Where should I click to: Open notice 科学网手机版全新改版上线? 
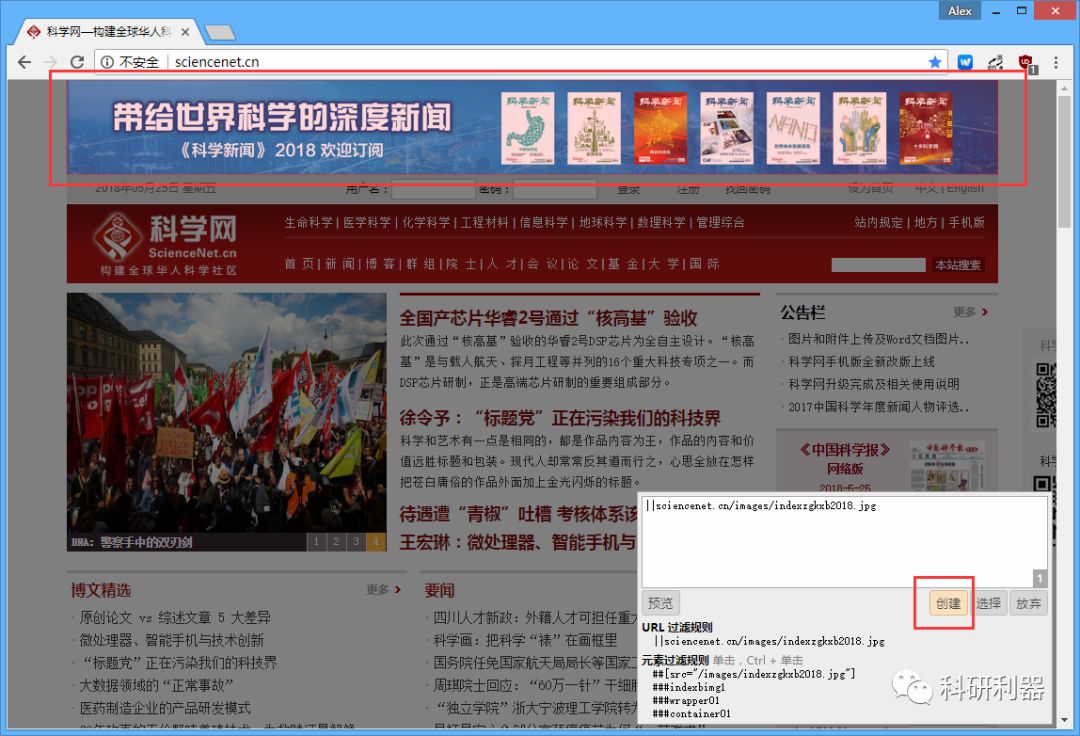point(861,361)
